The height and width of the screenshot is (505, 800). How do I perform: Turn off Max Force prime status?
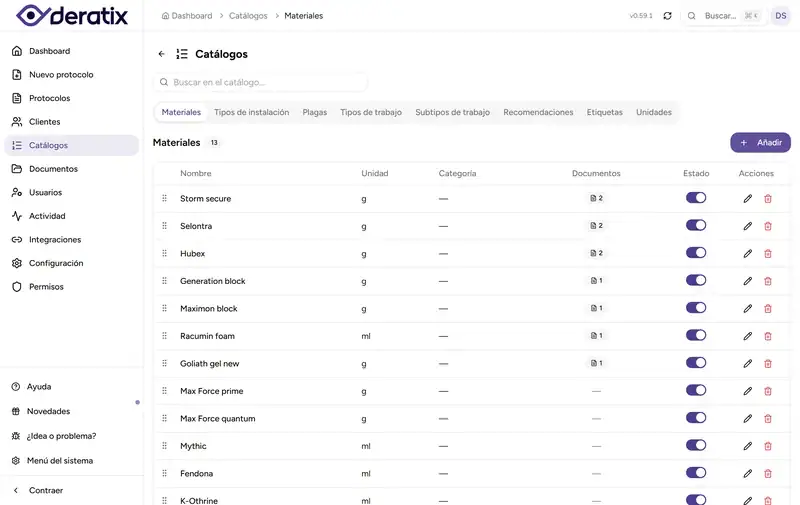point(696,391)
